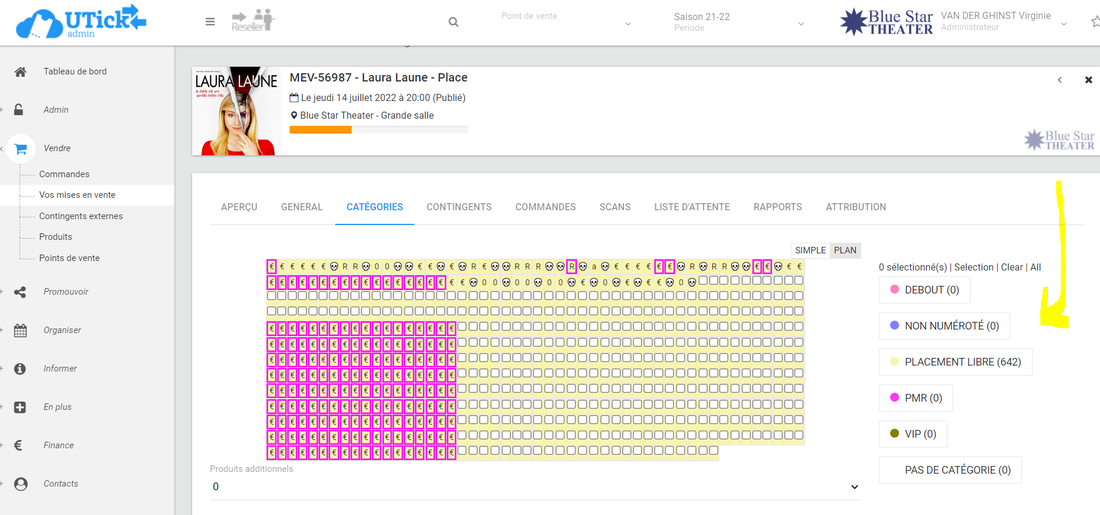The height and width of the screenshot is (515, 1100).
Task: Switch seat map to SIMPLE view
Action: point(810,250)
